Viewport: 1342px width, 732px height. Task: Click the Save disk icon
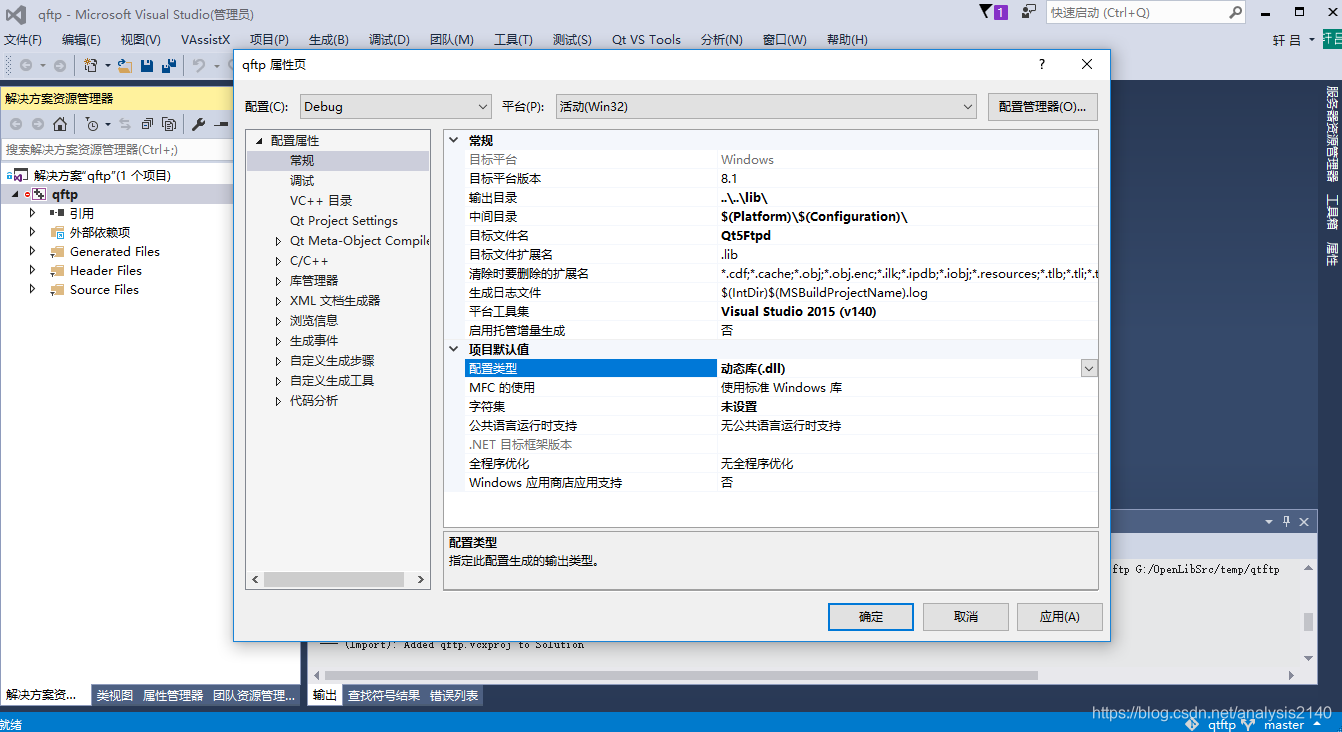coord(147,65)
